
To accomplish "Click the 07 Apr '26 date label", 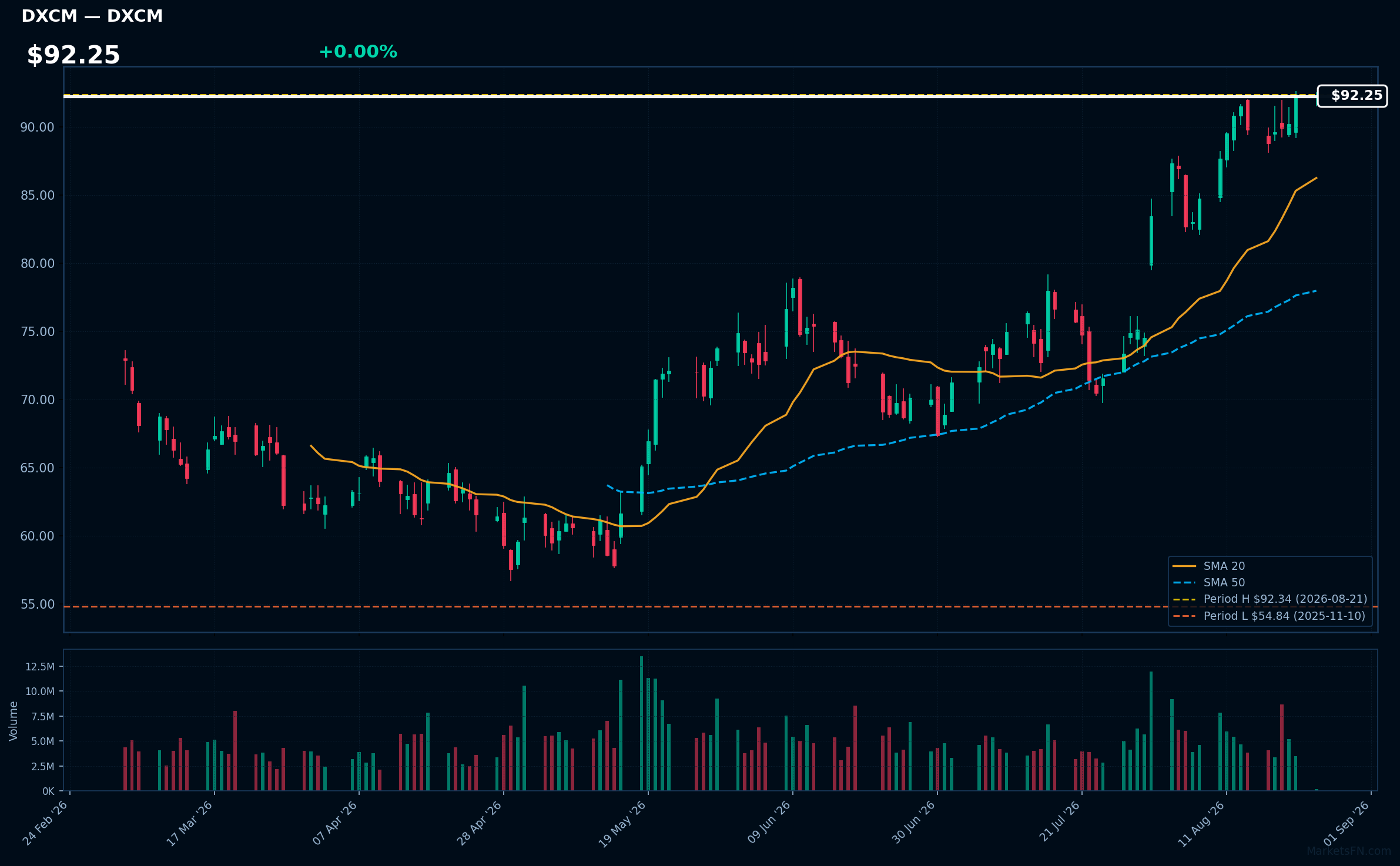I will click(334, 823).
